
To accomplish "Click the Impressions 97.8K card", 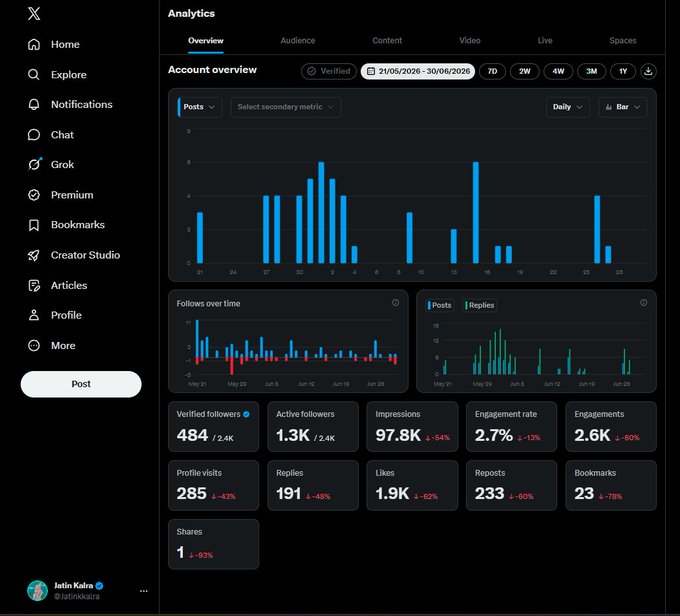I will click(412, 426).
